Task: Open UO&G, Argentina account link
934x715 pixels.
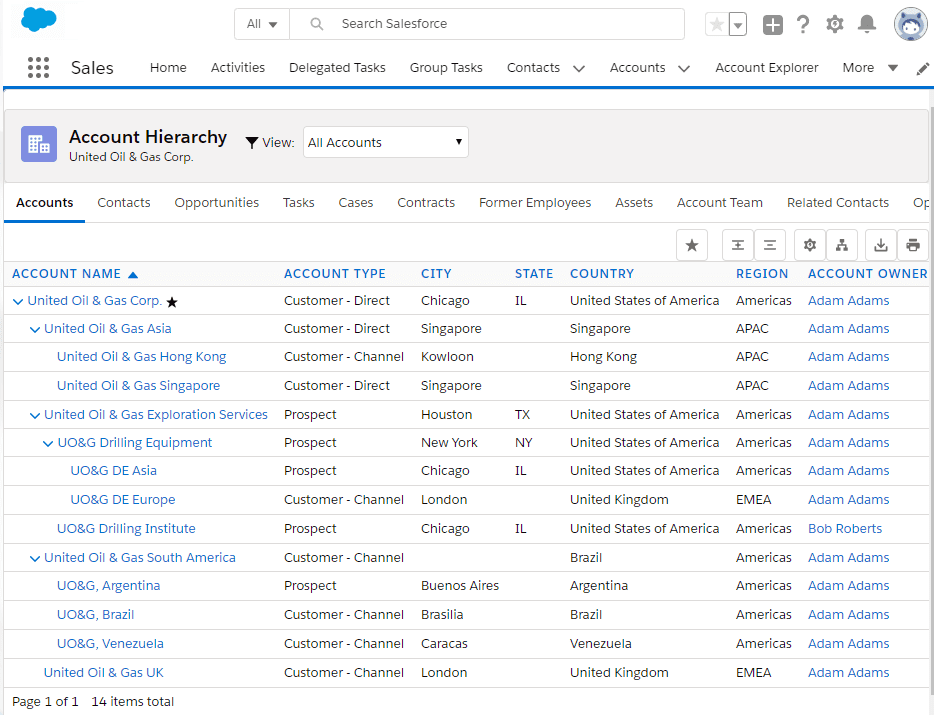Action: tap(108, 586)
